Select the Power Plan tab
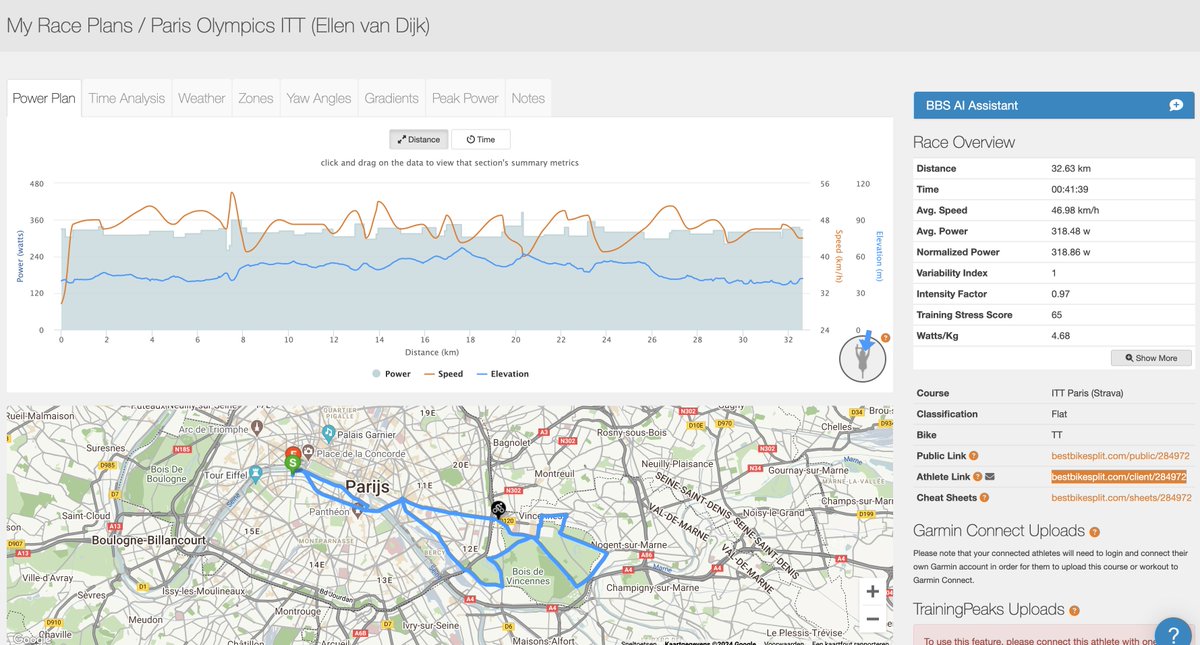This screenshot has height=645, width=1200. (x=44, y=98)
